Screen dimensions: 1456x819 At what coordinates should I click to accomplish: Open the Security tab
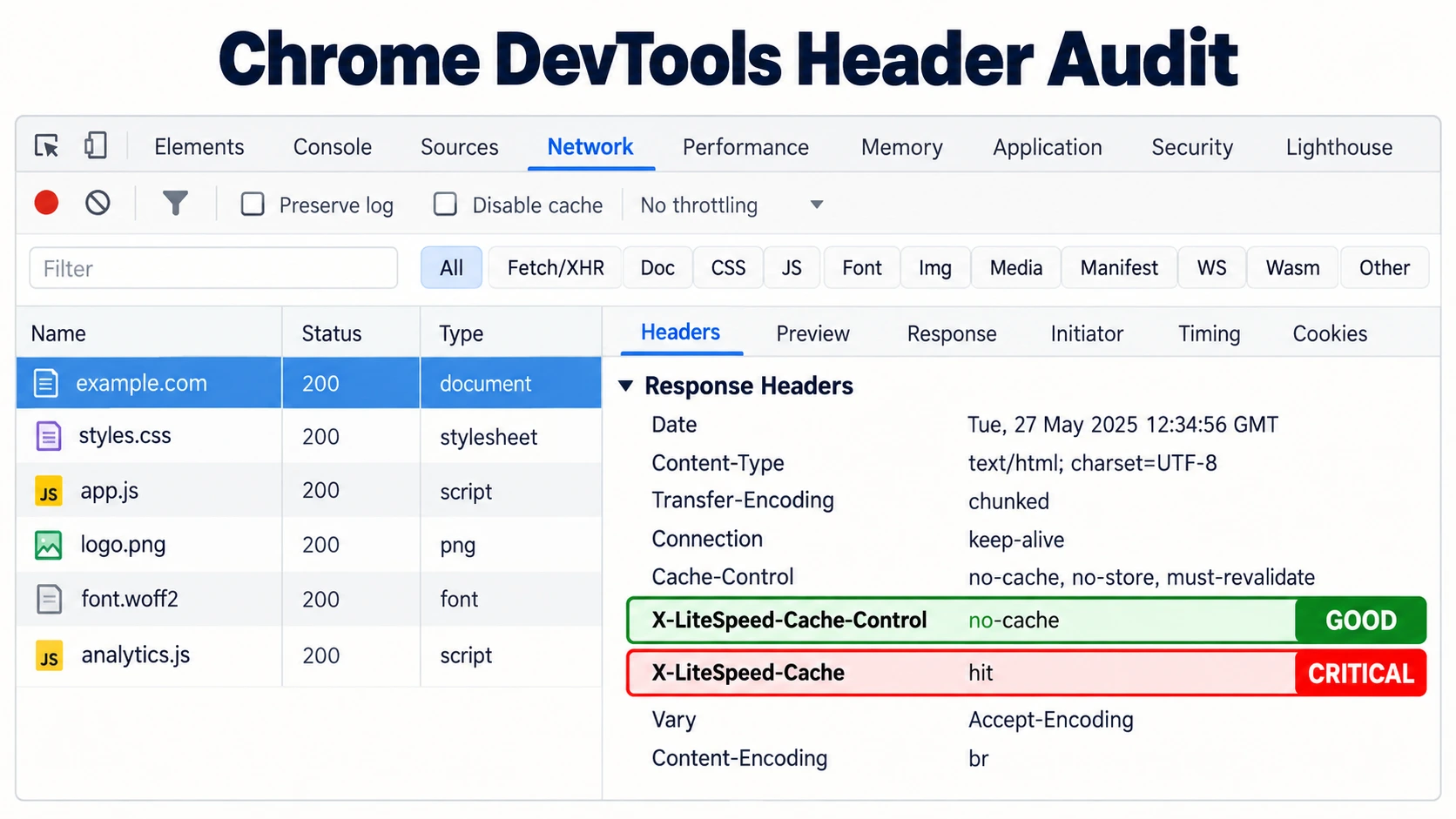[1192, 147]
